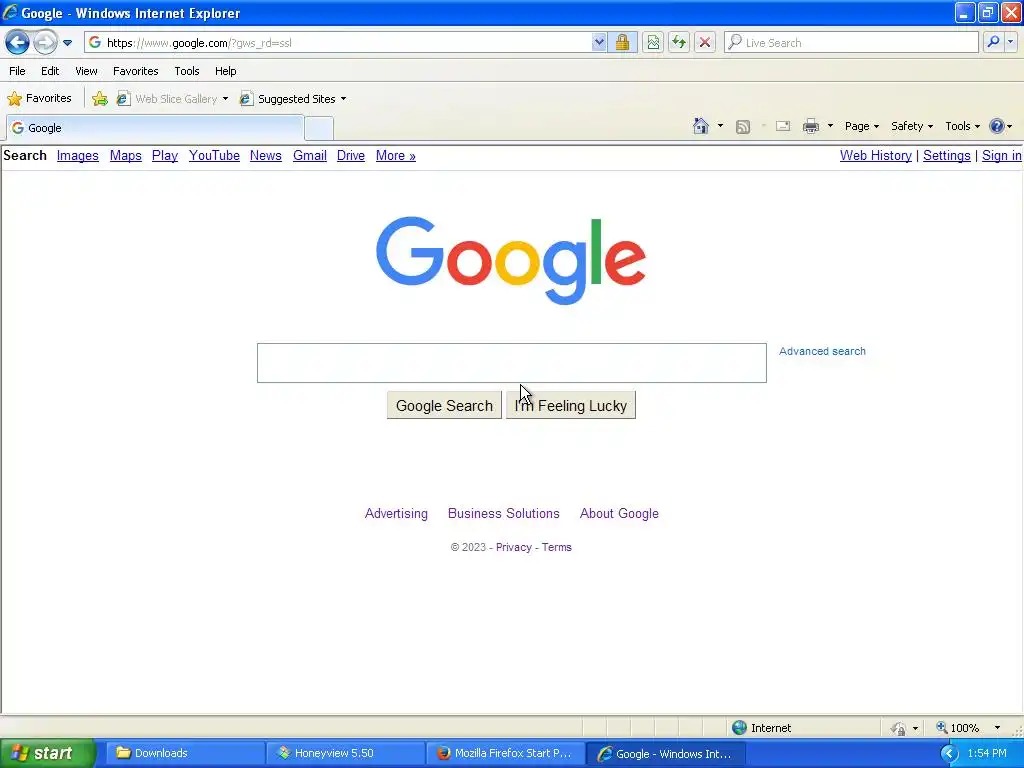Click the Forward navigation arrow button

[45, 43]
